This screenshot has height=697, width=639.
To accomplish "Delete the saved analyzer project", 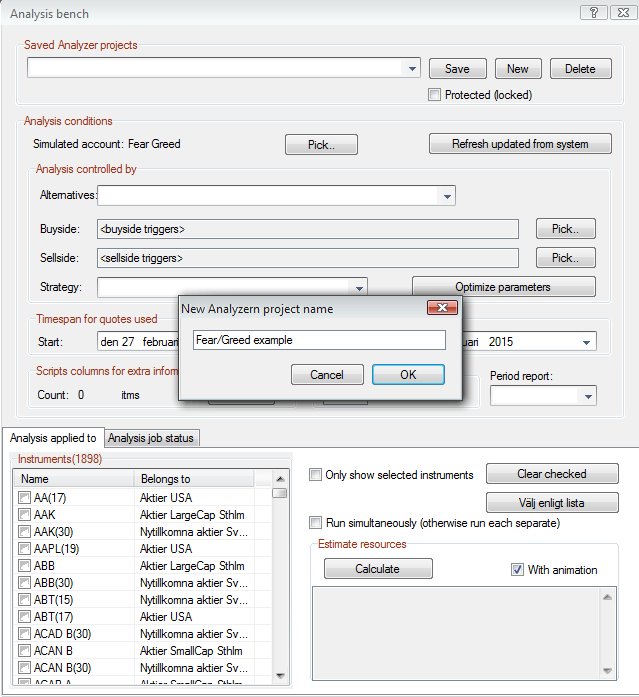I will (580, 69).
